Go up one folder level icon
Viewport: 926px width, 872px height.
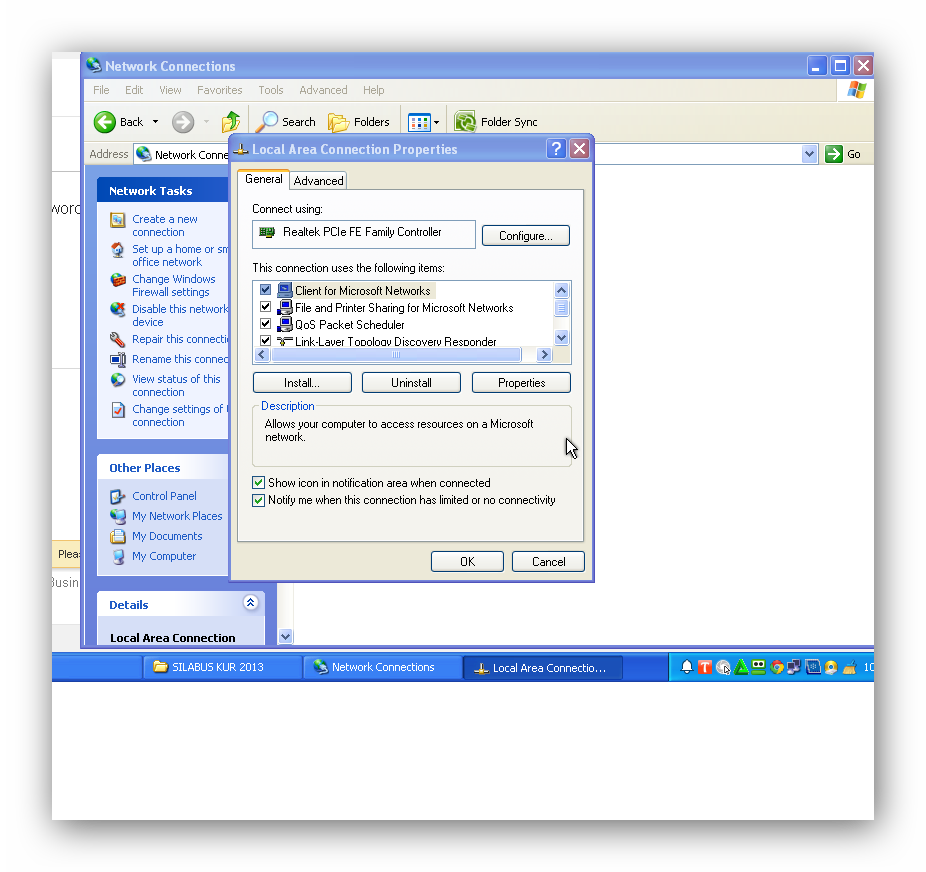click(x=231, y=122)
